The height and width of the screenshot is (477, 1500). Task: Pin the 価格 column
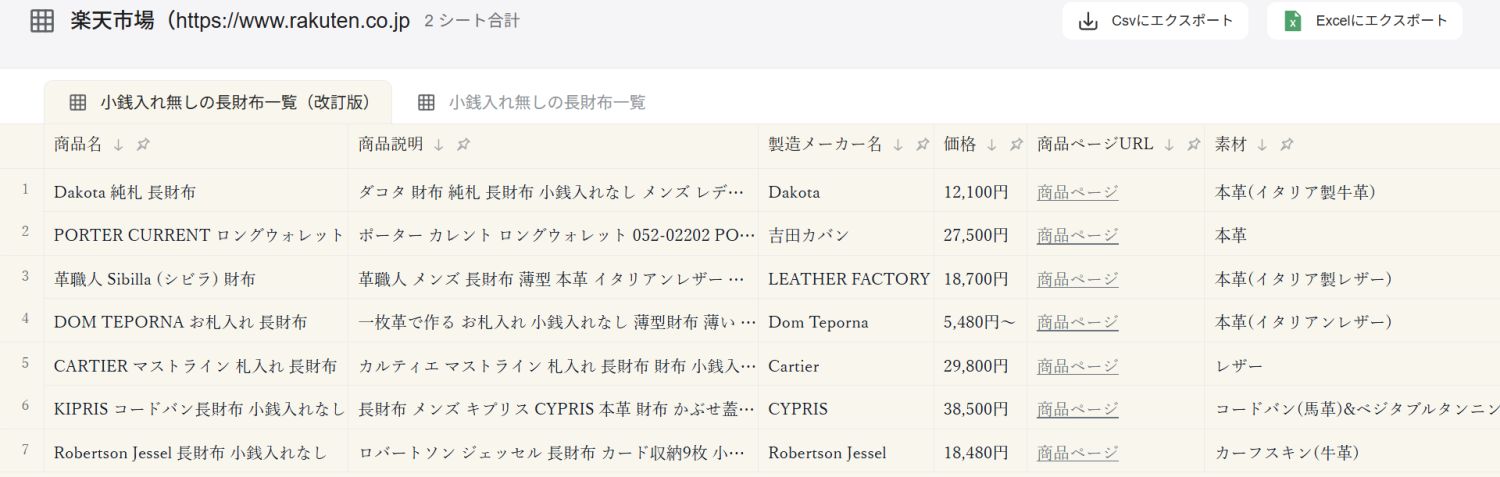tap(1016, 145)
